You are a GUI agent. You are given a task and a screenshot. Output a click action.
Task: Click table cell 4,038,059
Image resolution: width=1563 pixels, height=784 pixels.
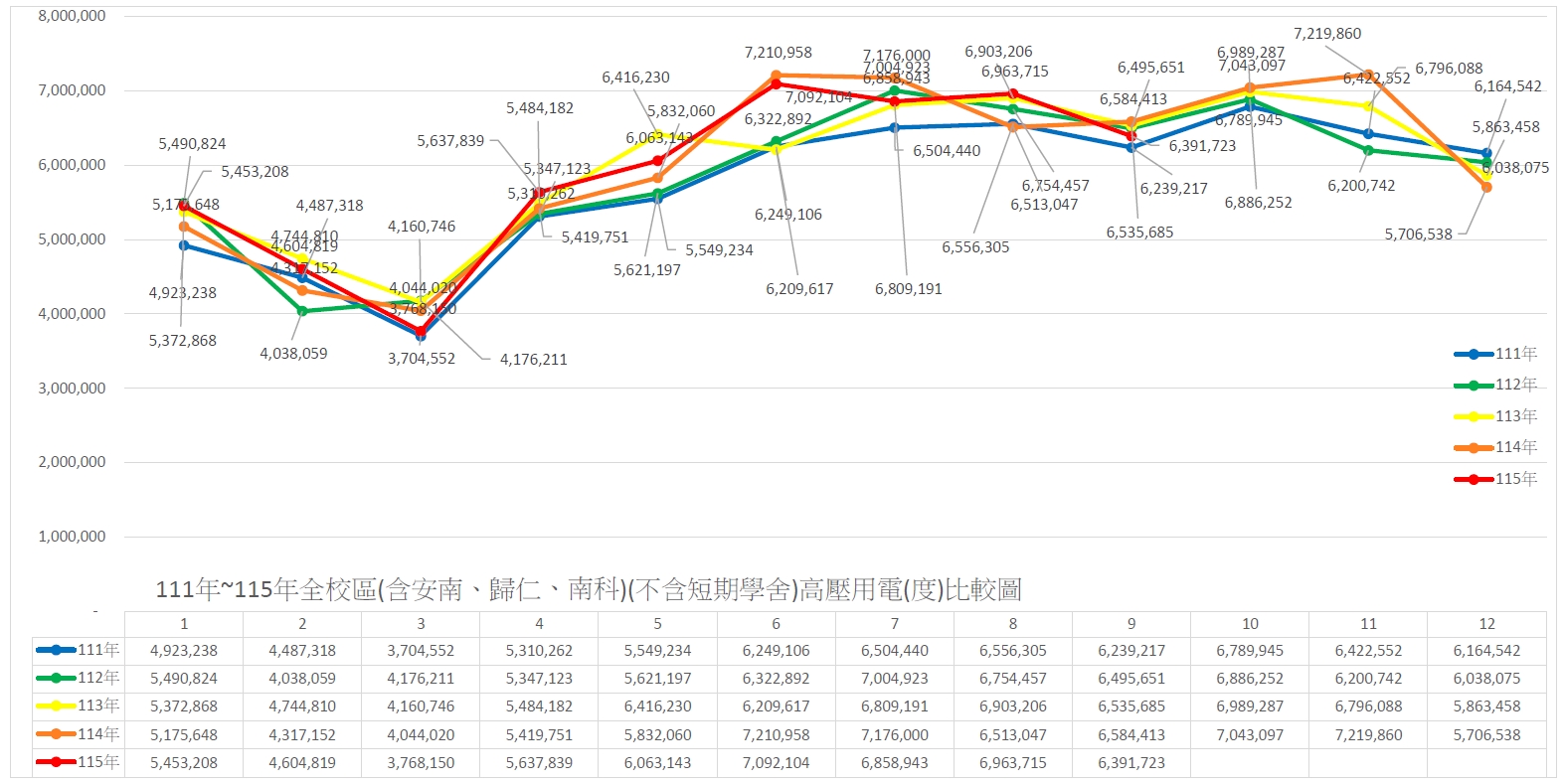[x=302, y=679]
